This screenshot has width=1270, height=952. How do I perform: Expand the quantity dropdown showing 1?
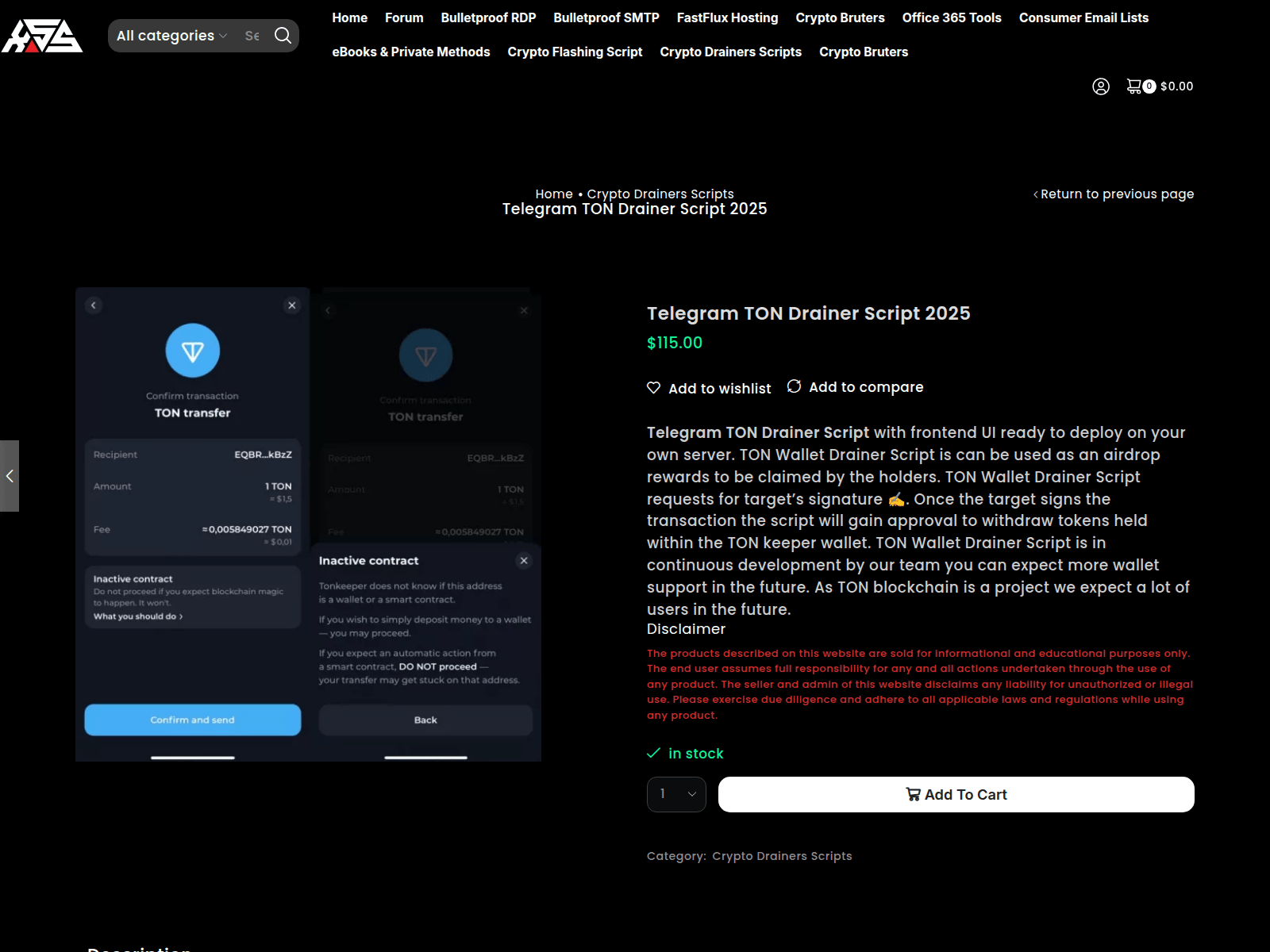[676, 794]
